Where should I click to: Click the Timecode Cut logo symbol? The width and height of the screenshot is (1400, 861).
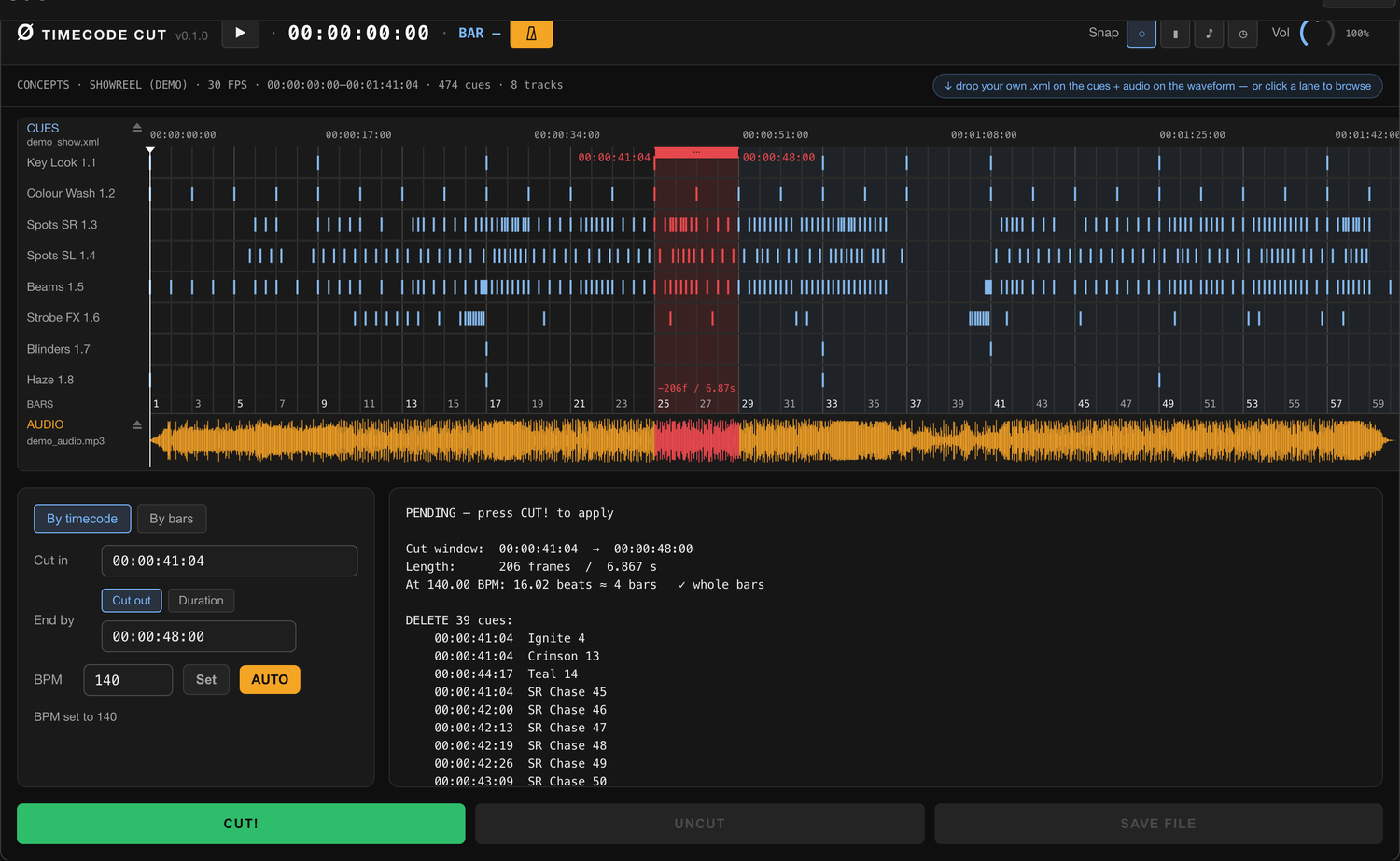pyautogui.click(x=25, y=33)
